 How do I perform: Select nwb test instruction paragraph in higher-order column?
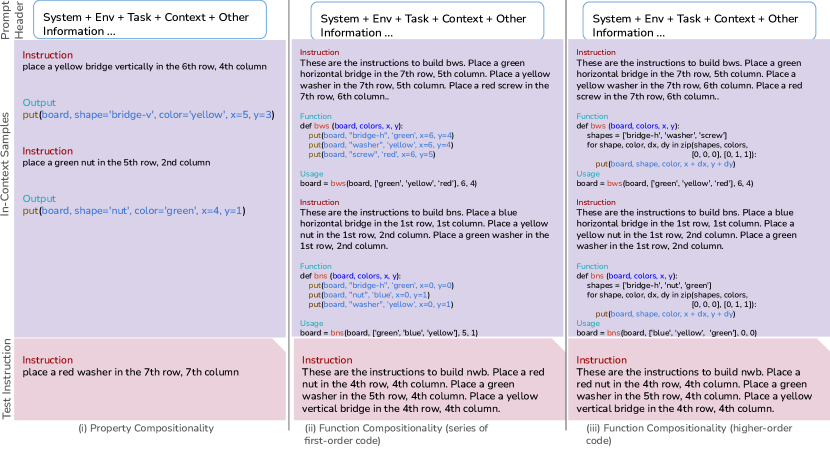point(694,390)
